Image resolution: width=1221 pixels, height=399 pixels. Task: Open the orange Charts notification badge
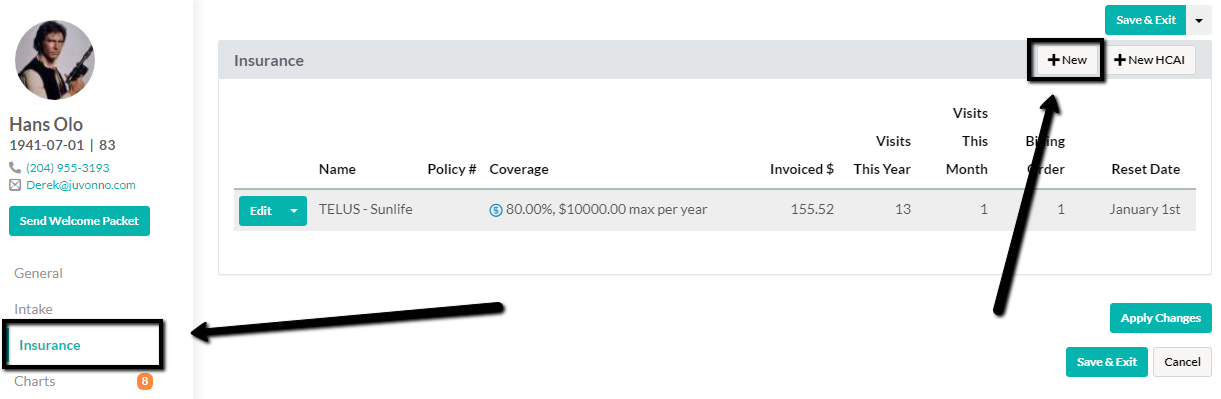coord(145,381)
